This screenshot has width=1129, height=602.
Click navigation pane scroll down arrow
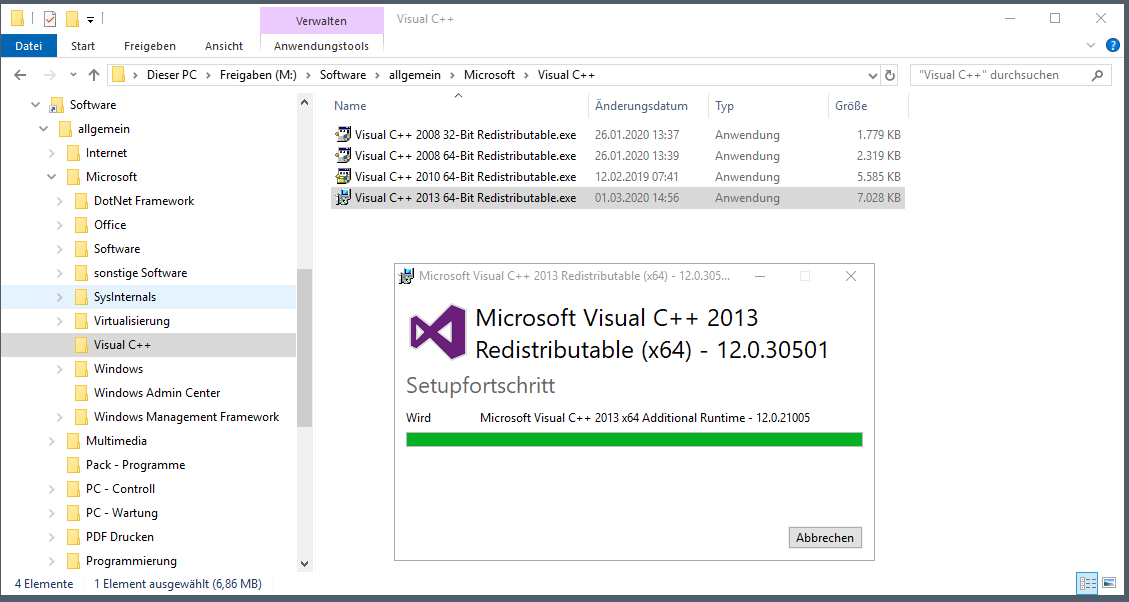[x=304, y=564]
